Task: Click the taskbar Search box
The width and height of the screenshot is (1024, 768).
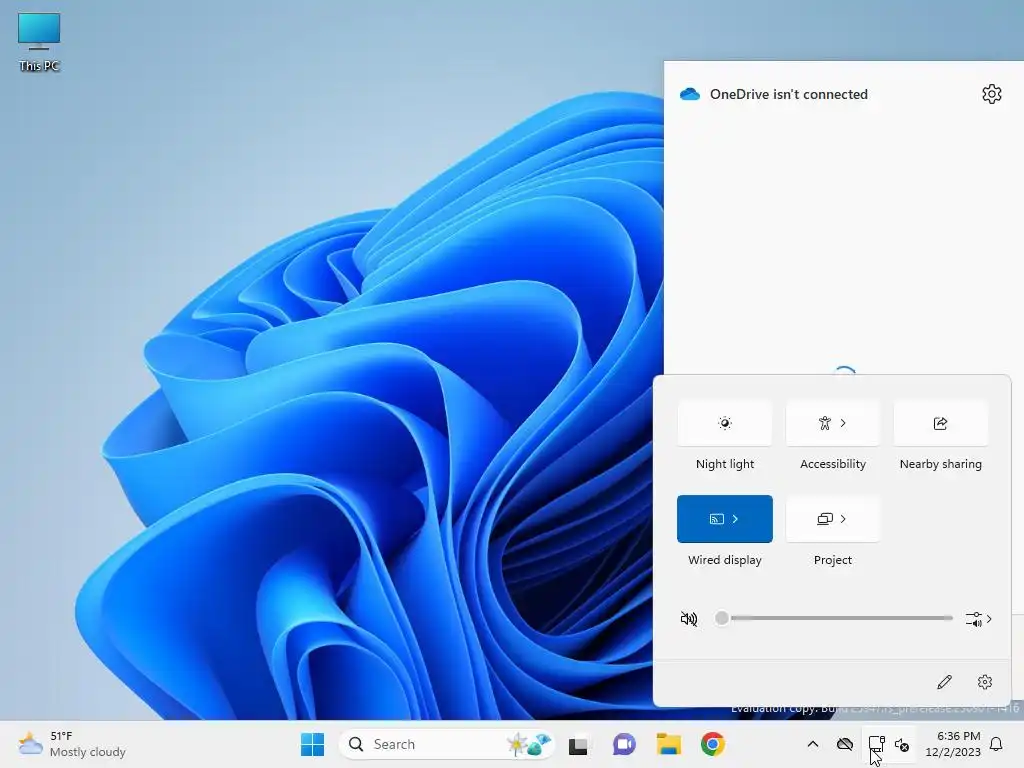Action: (x=447, y=744)
